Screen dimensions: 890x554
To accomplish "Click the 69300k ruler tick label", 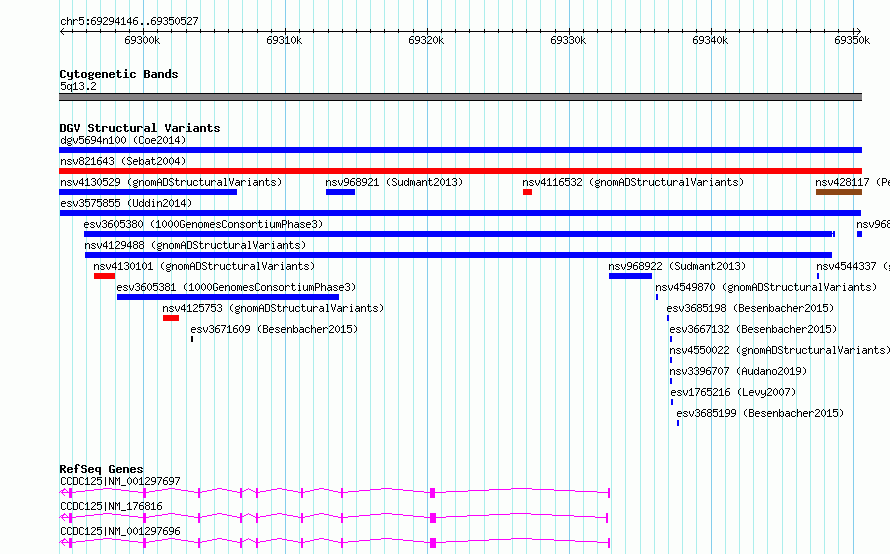I will pos(142,40).
